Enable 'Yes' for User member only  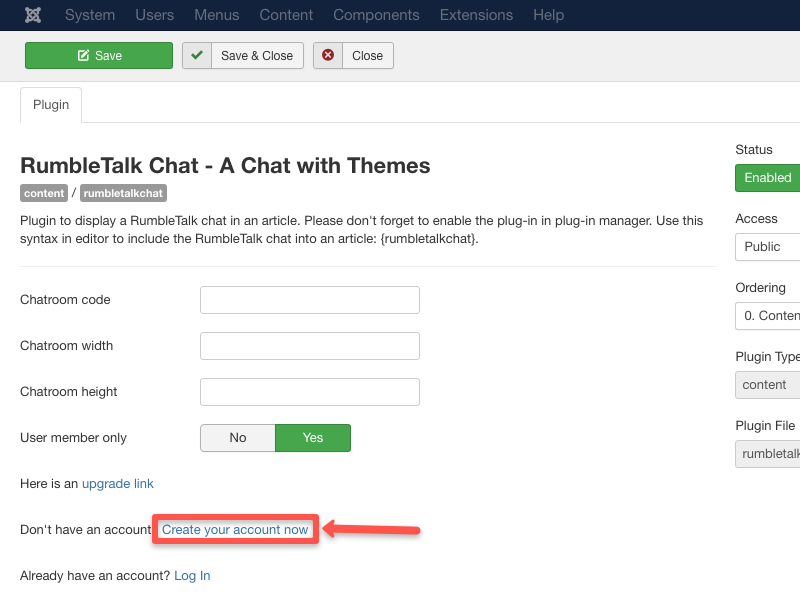313,437
